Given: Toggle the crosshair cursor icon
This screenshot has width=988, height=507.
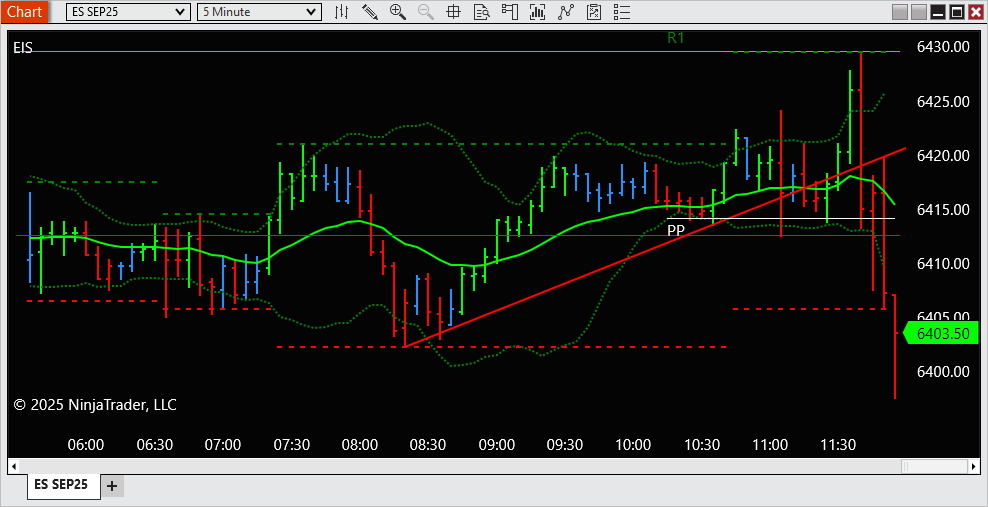Looking at the screenshot, I should tap(453, 11).
